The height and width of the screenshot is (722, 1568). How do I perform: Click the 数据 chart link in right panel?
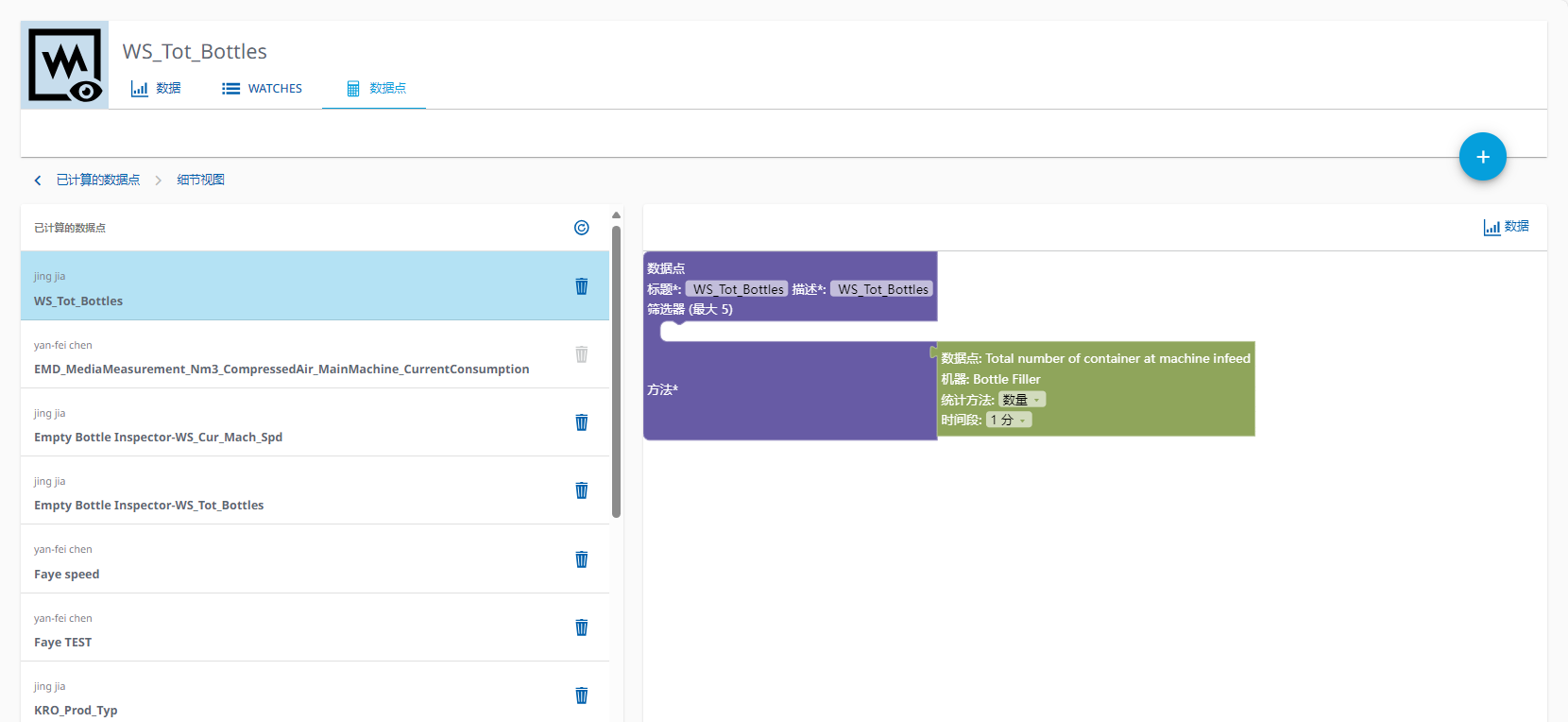click(x=1506, y=227)
